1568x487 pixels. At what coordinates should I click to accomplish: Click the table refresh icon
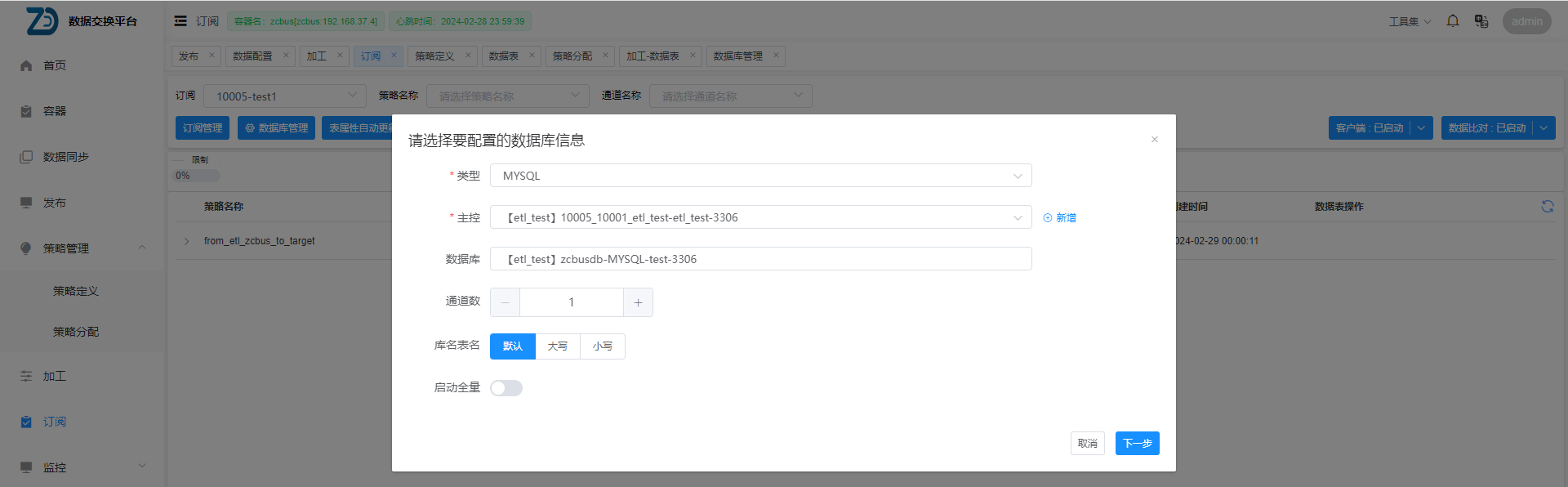(x=1547, y=207)
